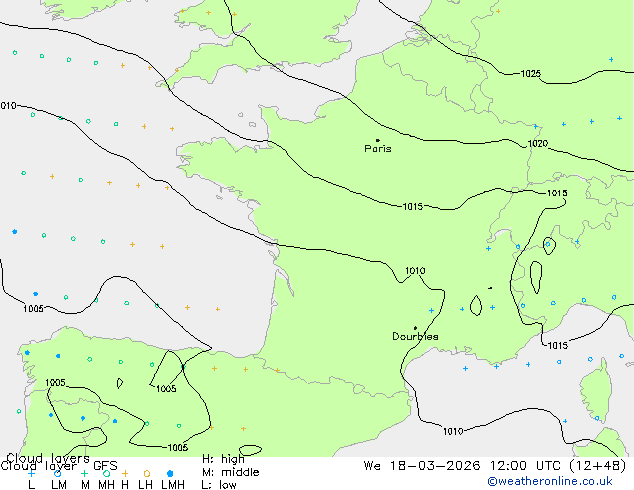Image resolution: width=634 pixels, height=490 pixels.
Task: Click the blue circle legend symbol above LM
Action: click(58, 473)
